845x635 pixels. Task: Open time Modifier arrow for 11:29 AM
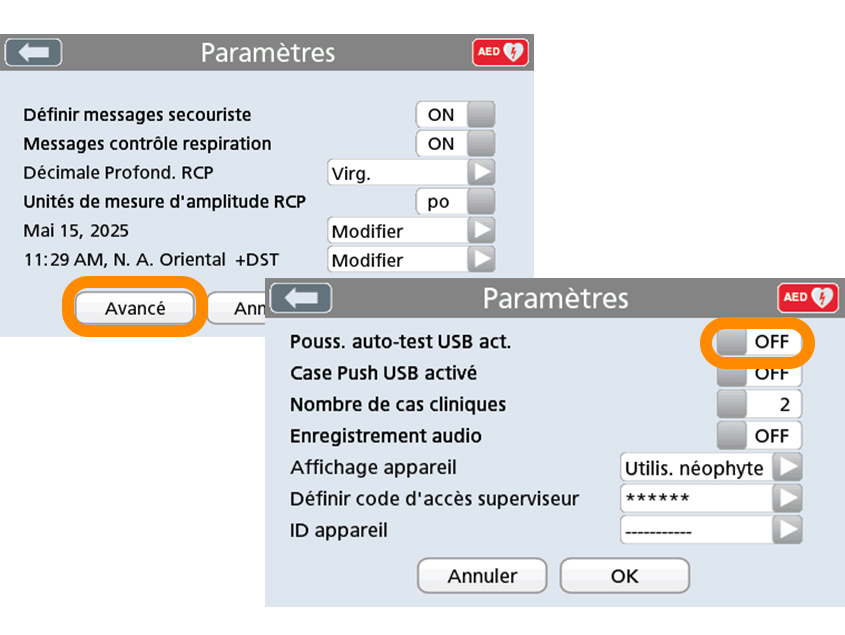pos(483,260)
